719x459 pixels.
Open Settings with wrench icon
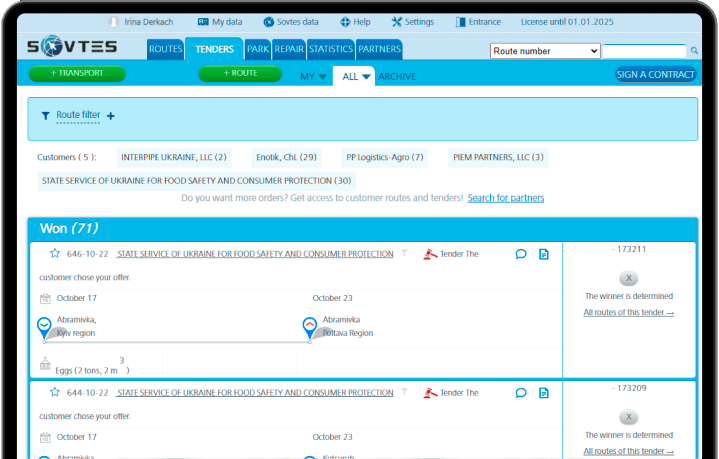(413, 22)
